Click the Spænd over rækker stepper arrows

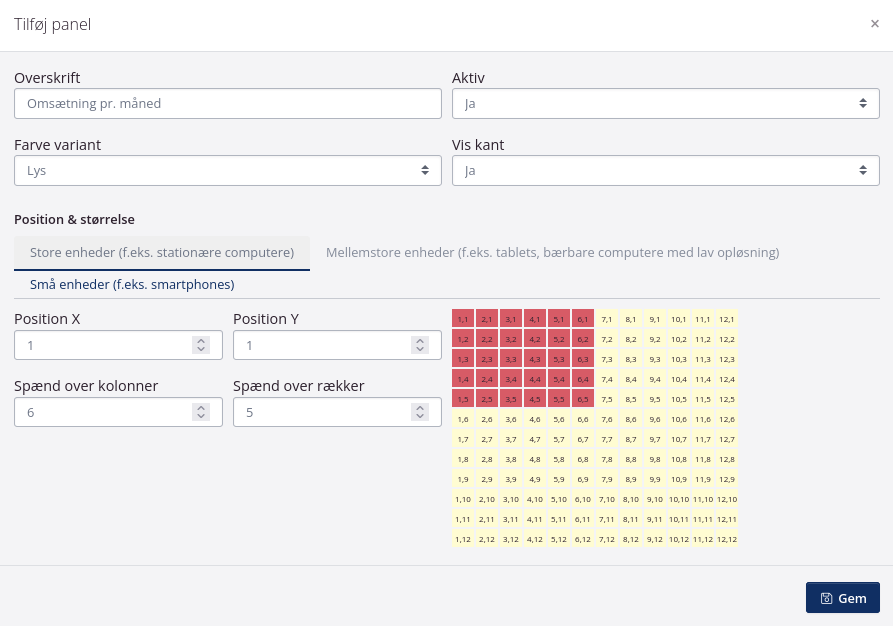(x=420, y=412)
